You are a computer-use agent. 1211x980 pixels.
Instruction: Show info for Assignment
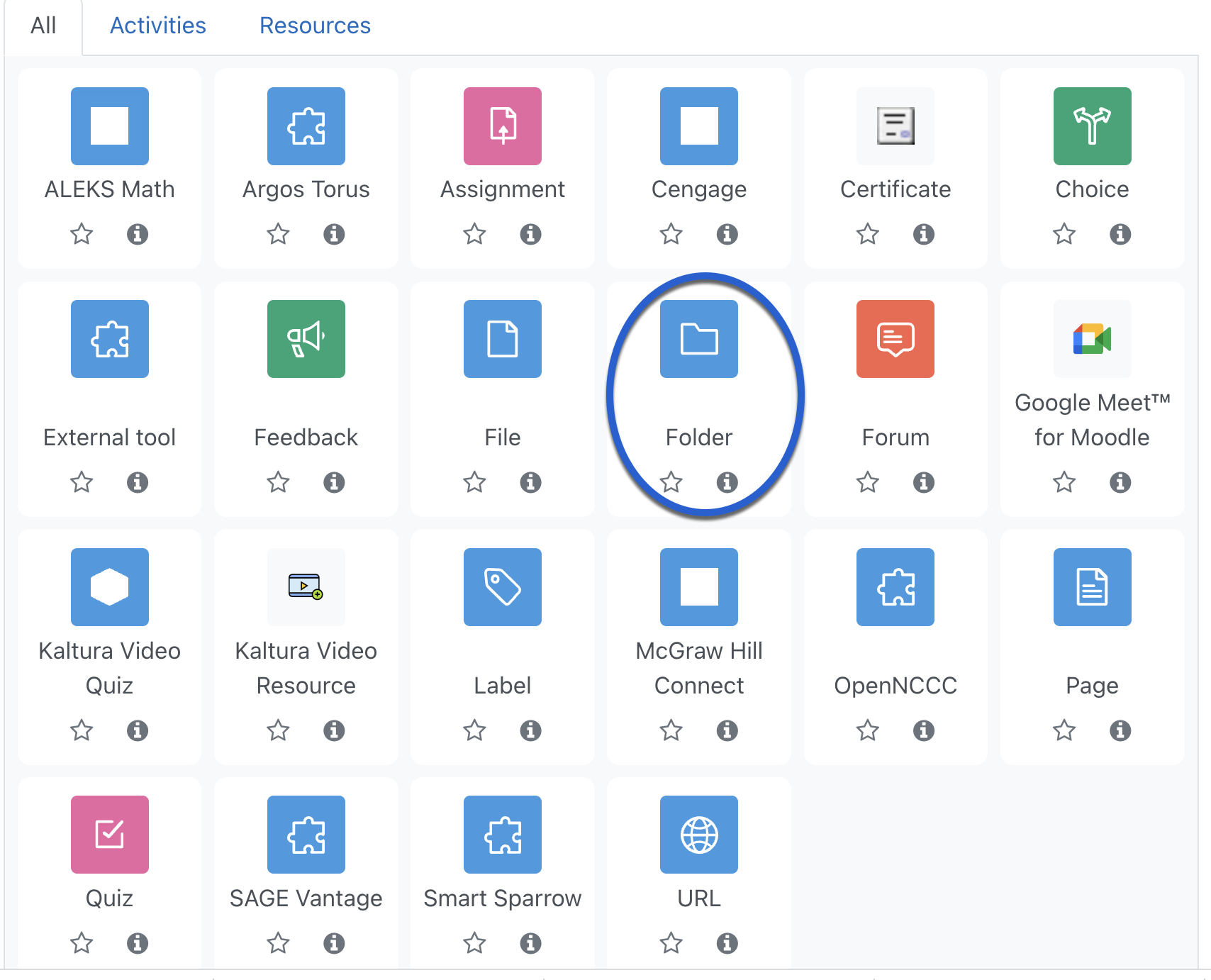tap(530, 234)
